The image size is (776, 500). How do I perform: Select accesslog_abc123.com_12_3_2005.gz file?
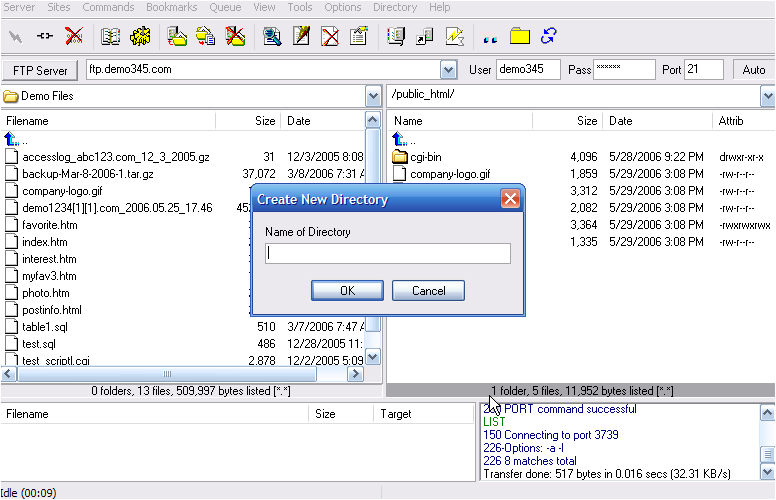(x=116, y=157)
